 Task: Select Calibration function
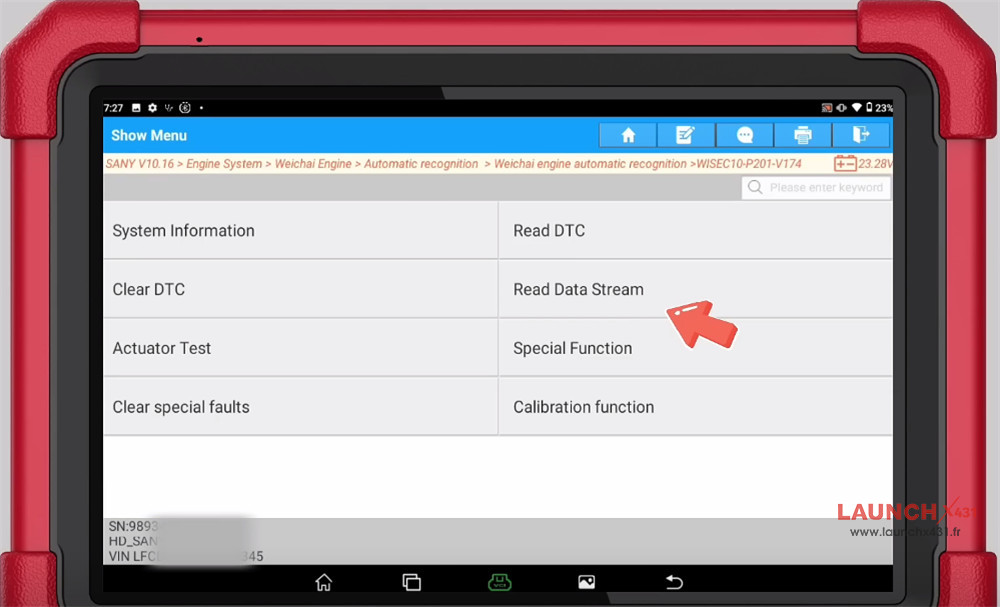[x=583, y=406]
